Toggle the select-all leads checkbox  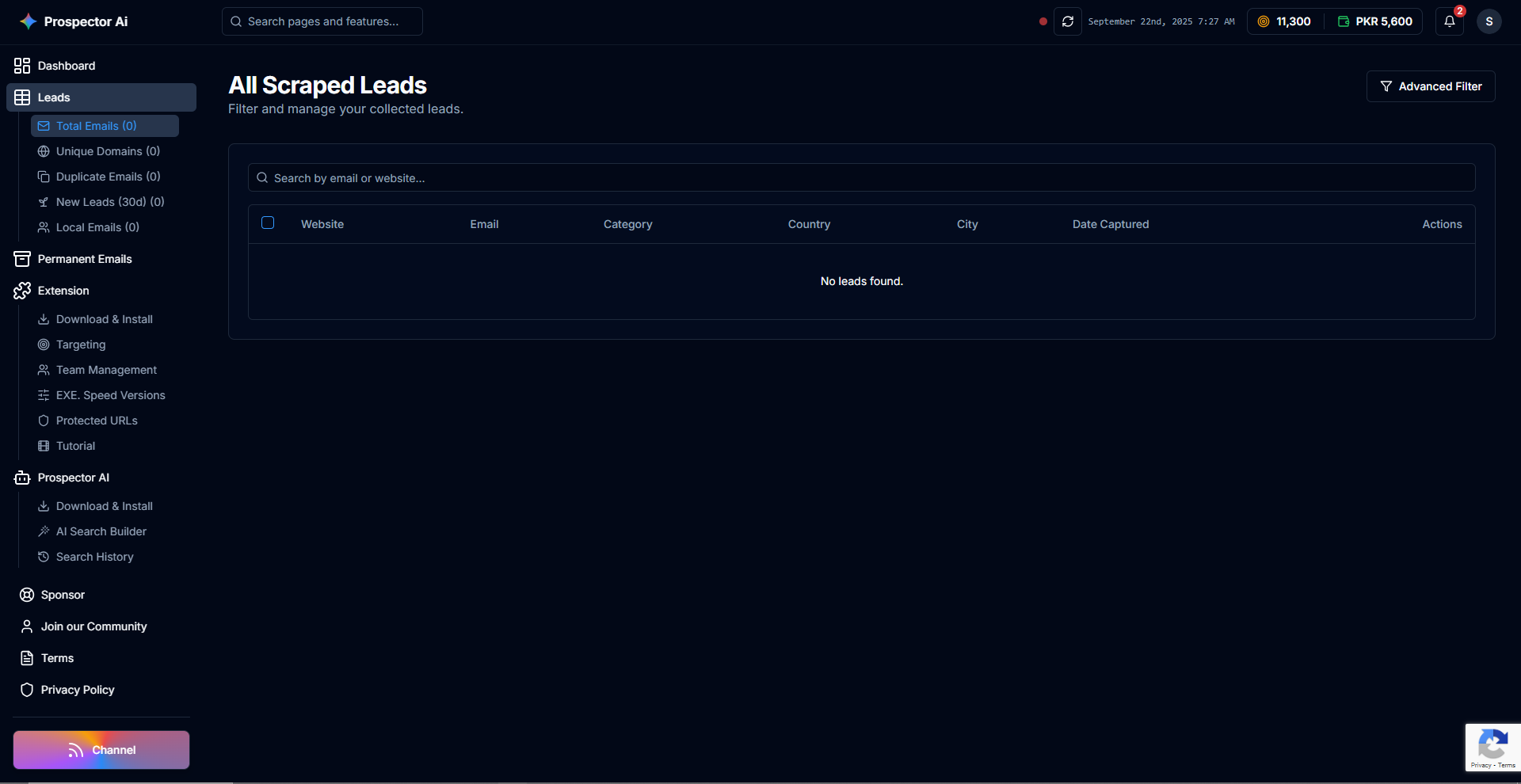click(x=268, y=223)
